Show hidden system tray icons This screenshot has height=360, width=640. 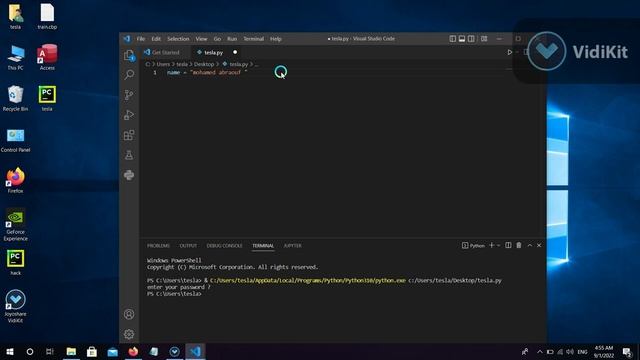[540, 351]
